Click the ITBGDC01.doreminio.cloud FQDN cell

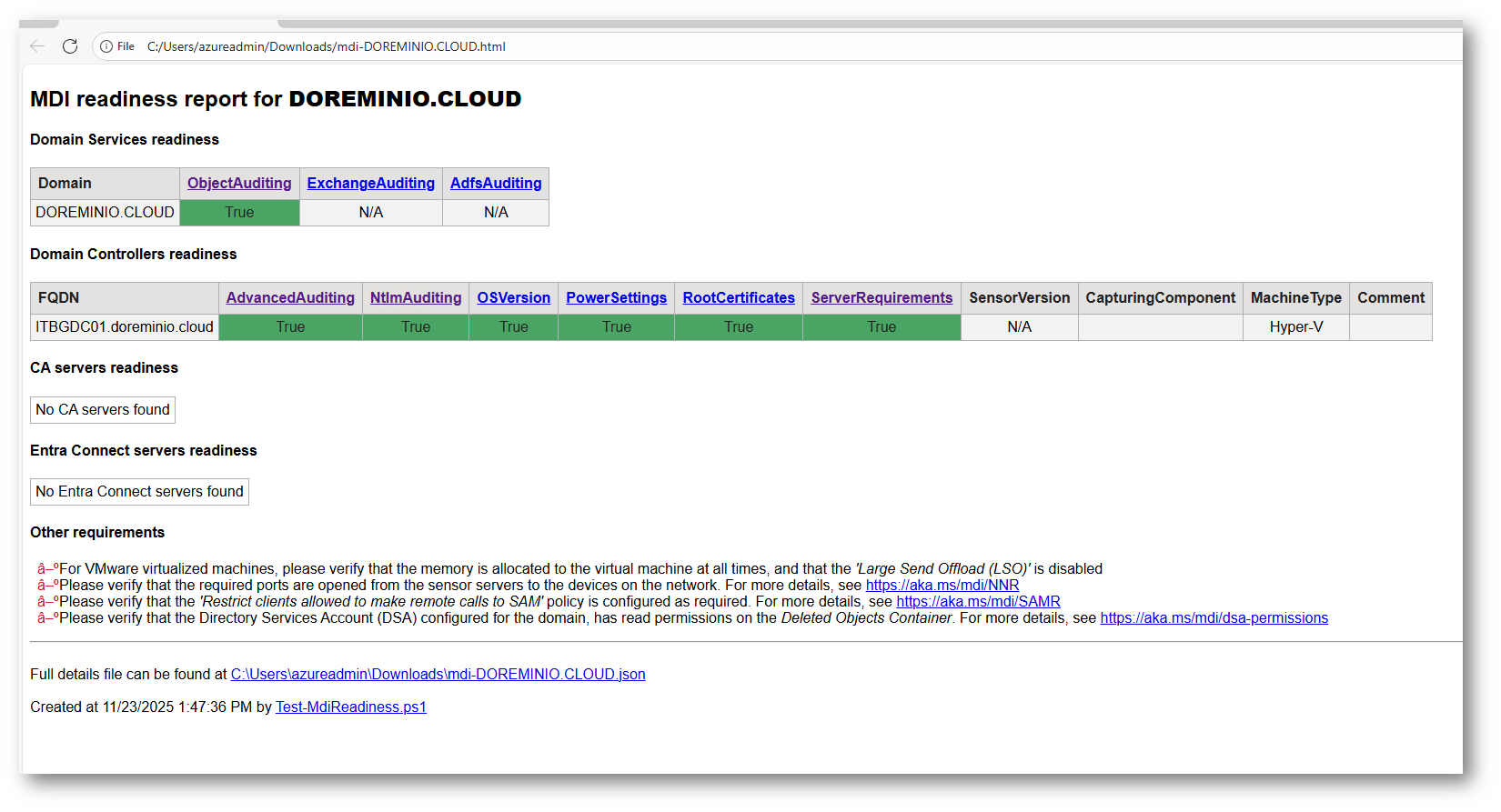pyautogui.click(x=125, y=327)
